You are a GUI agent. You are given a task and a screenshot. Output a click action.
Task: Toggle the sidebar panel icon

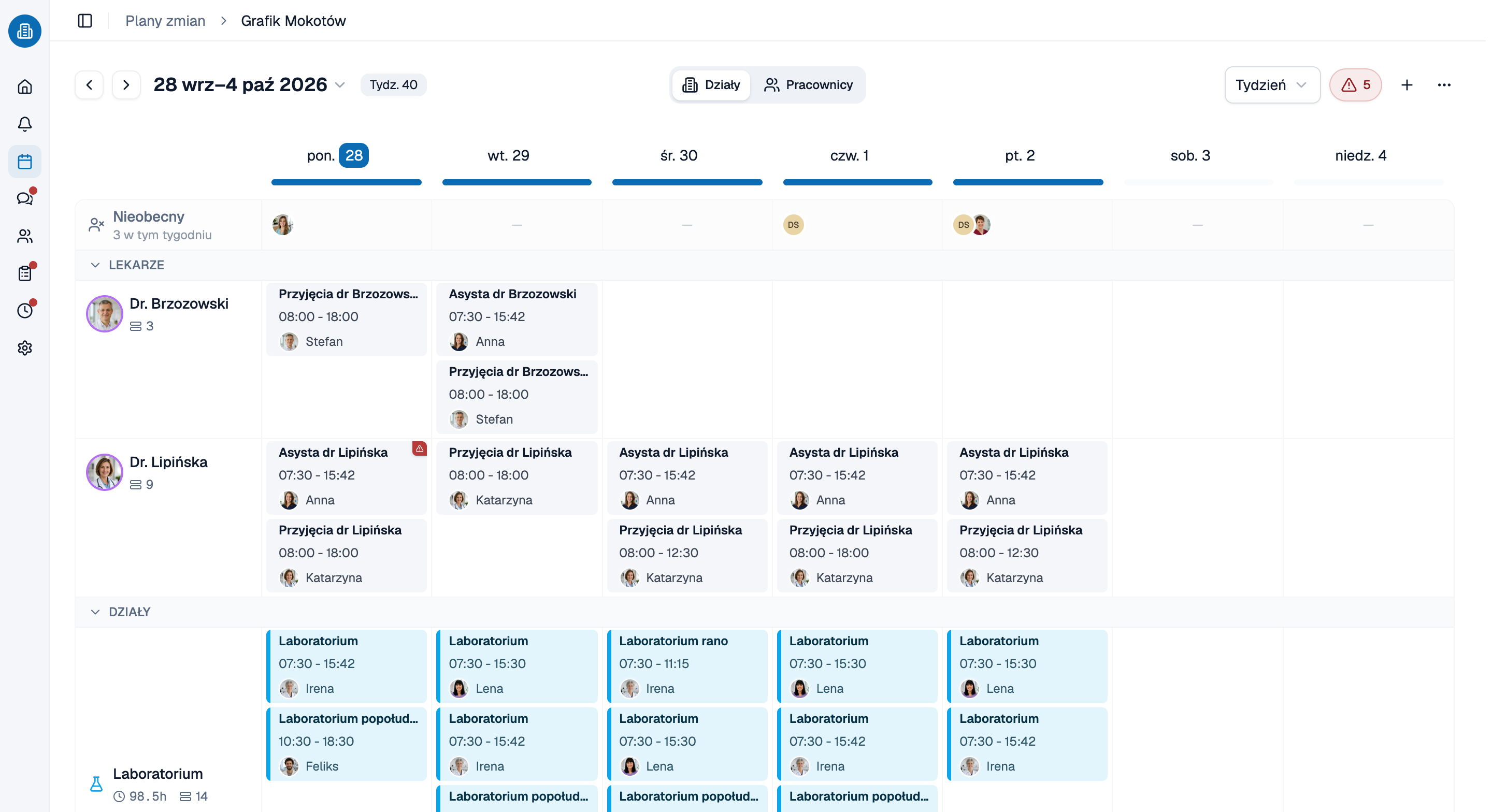point(85,21)
